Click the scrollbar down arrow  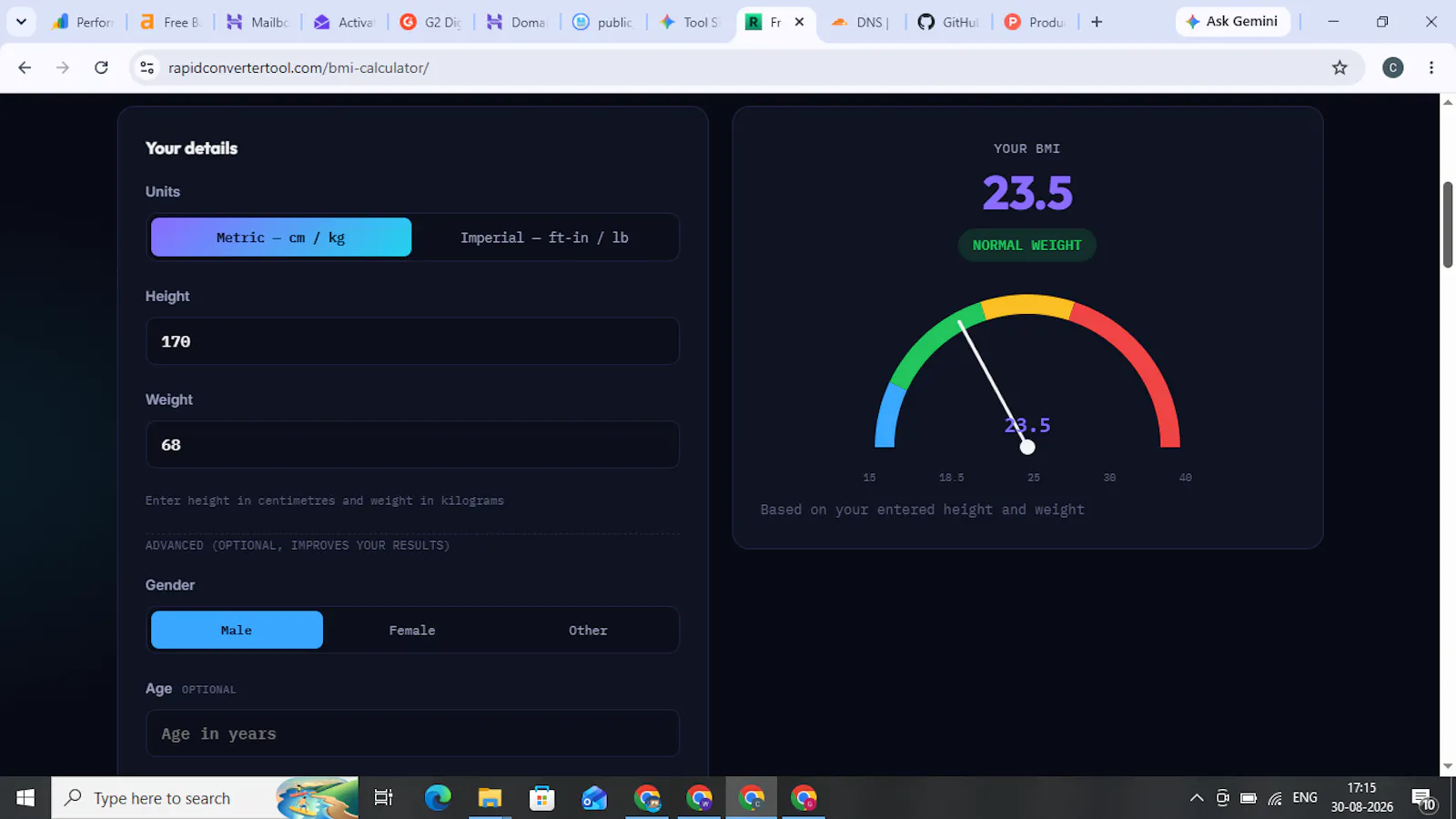tap(1448, 767)
